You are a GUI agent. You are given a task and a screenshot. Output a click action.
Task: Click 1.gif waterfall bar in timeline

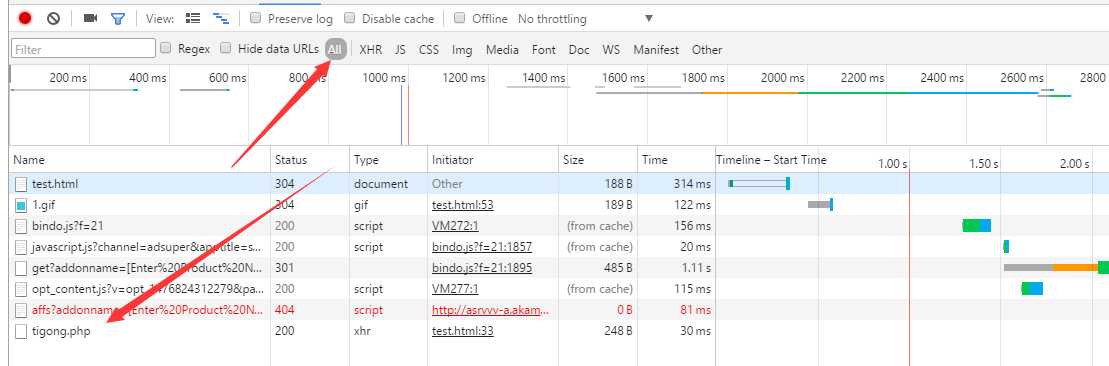click(x=820, y=205)
